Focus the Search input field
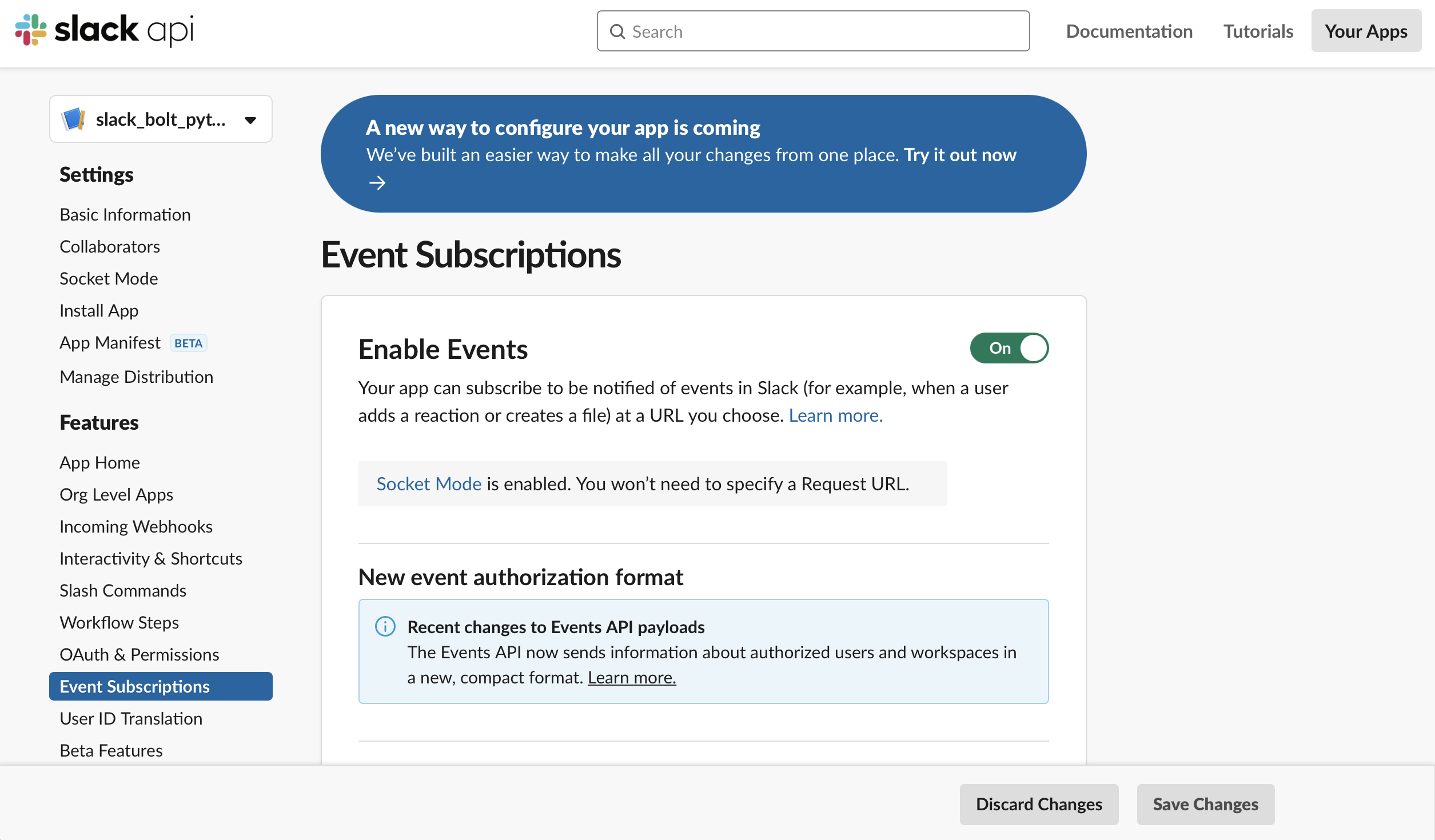1435x840 pixels. (x=813, y=31)
